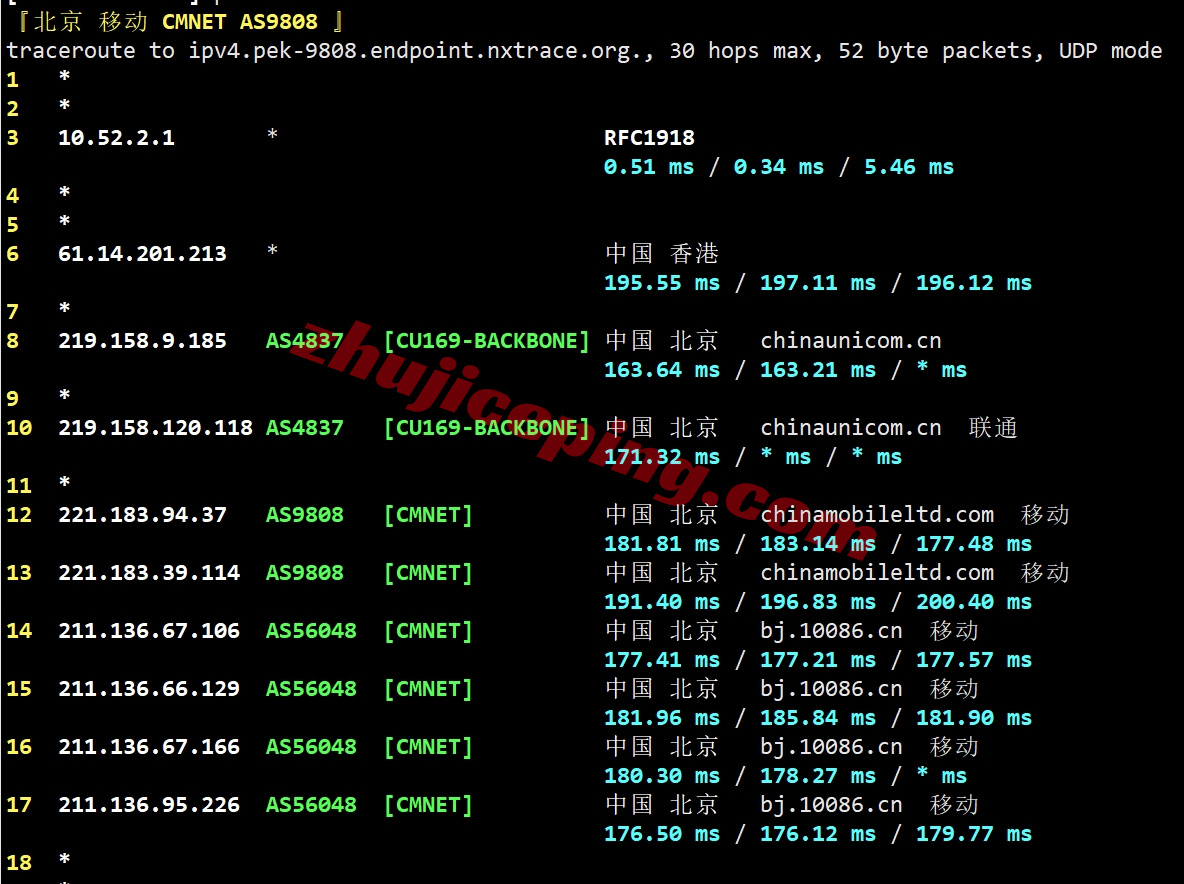Click the CMNET tag on hop 13

428,572
